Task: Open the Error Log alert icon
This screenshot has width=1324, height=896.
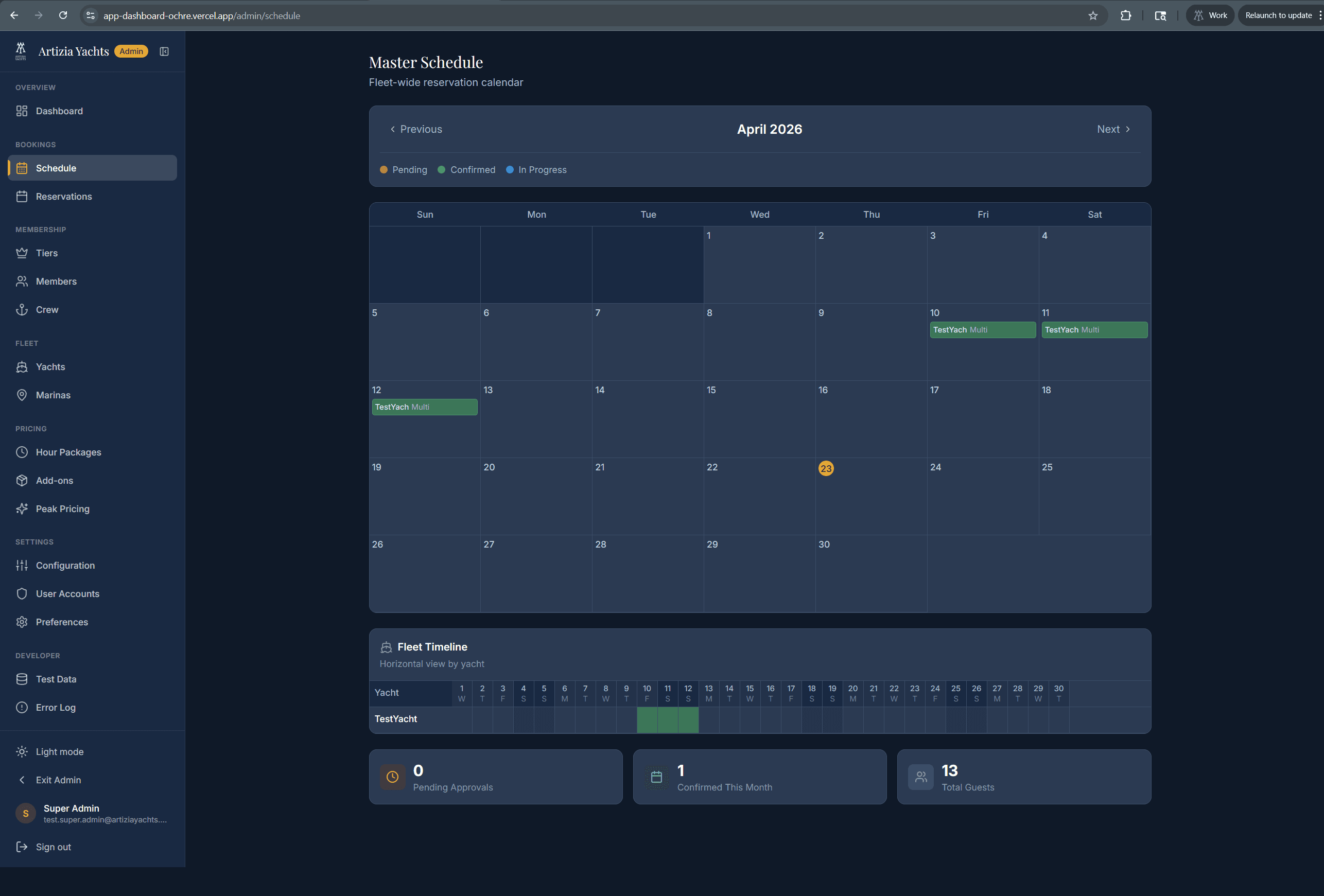Action: coord(22,708)
